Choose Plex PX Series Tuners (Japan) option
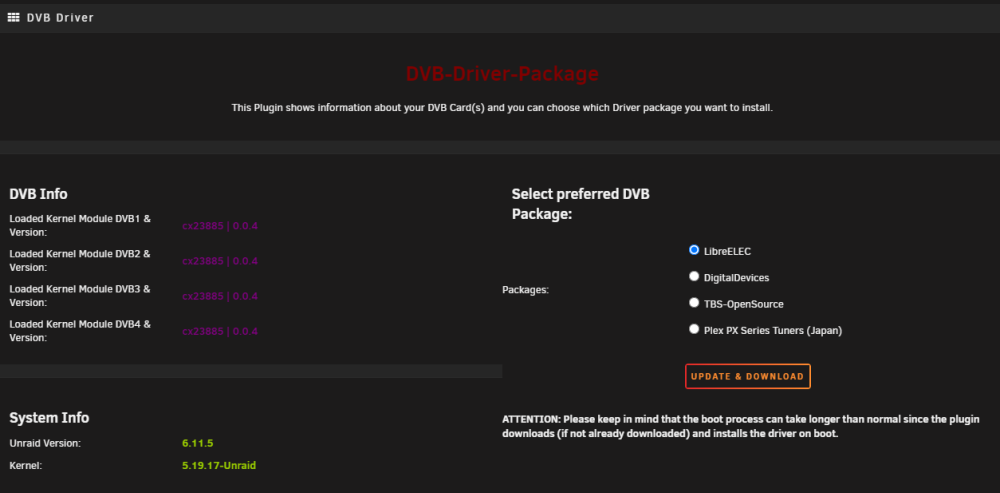Image resolution: width=1000 pixels, height=493 pixels. pyautogui.click(x=694, y=329)
